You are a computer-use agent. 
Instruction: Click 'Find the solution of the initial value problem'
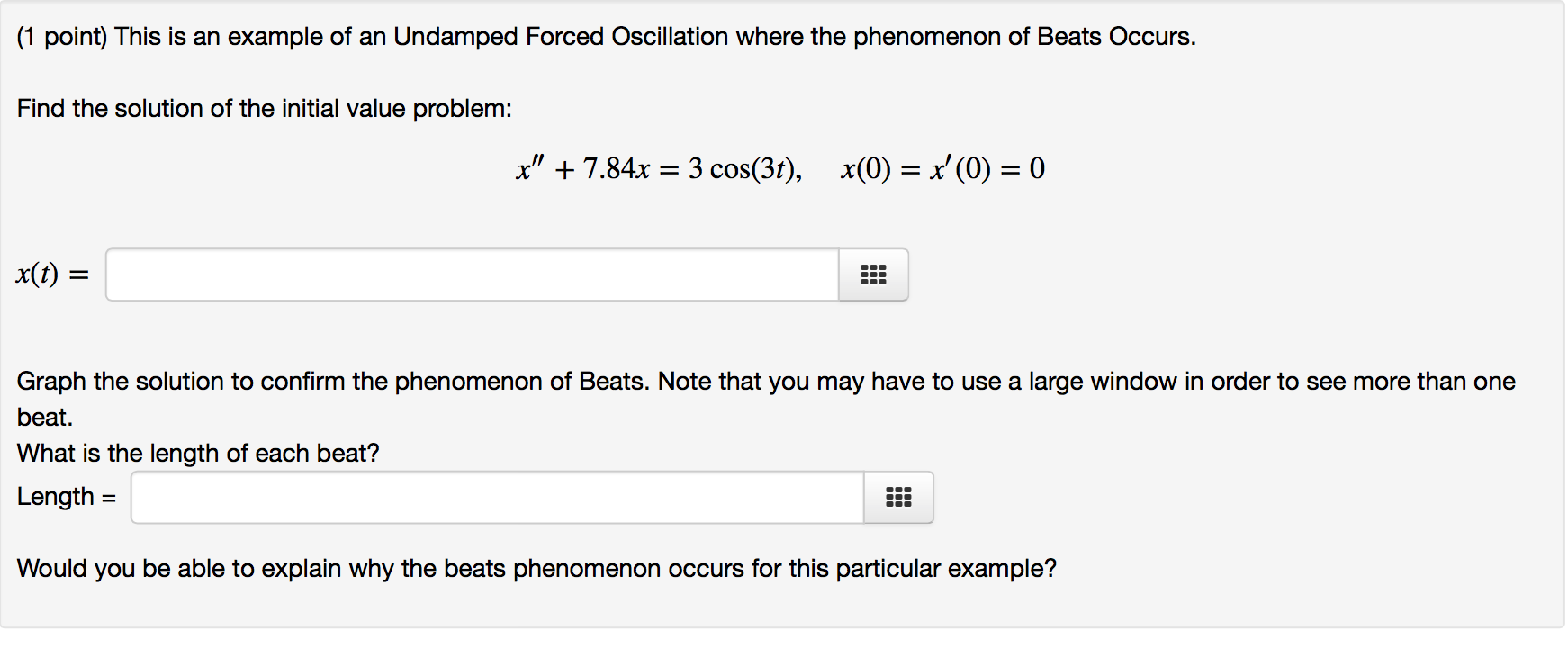pos(264,109)
